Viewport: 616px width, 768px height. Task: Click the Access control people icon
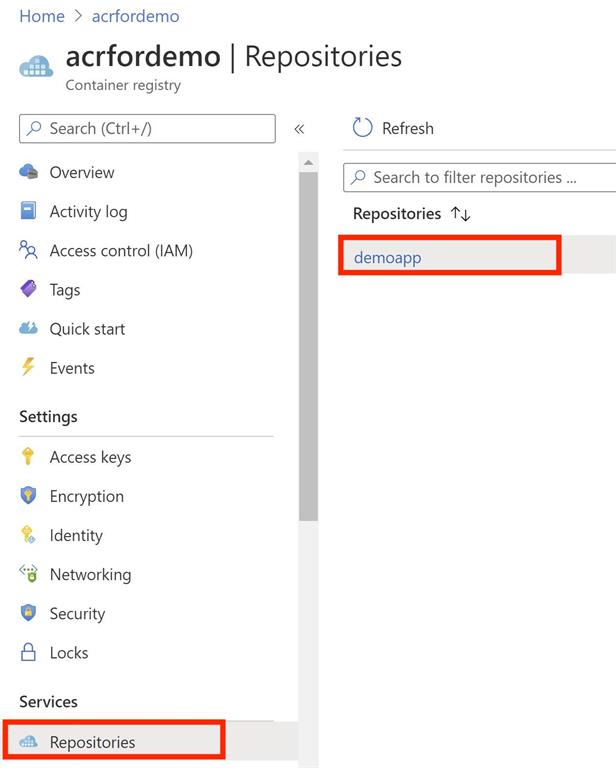click(x=28, y=250)
